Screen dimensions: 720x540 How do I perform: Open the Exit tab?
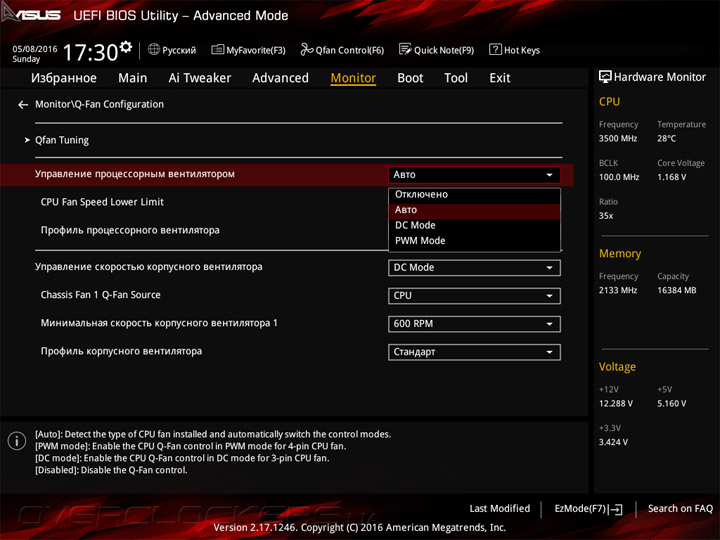point(500,78)
